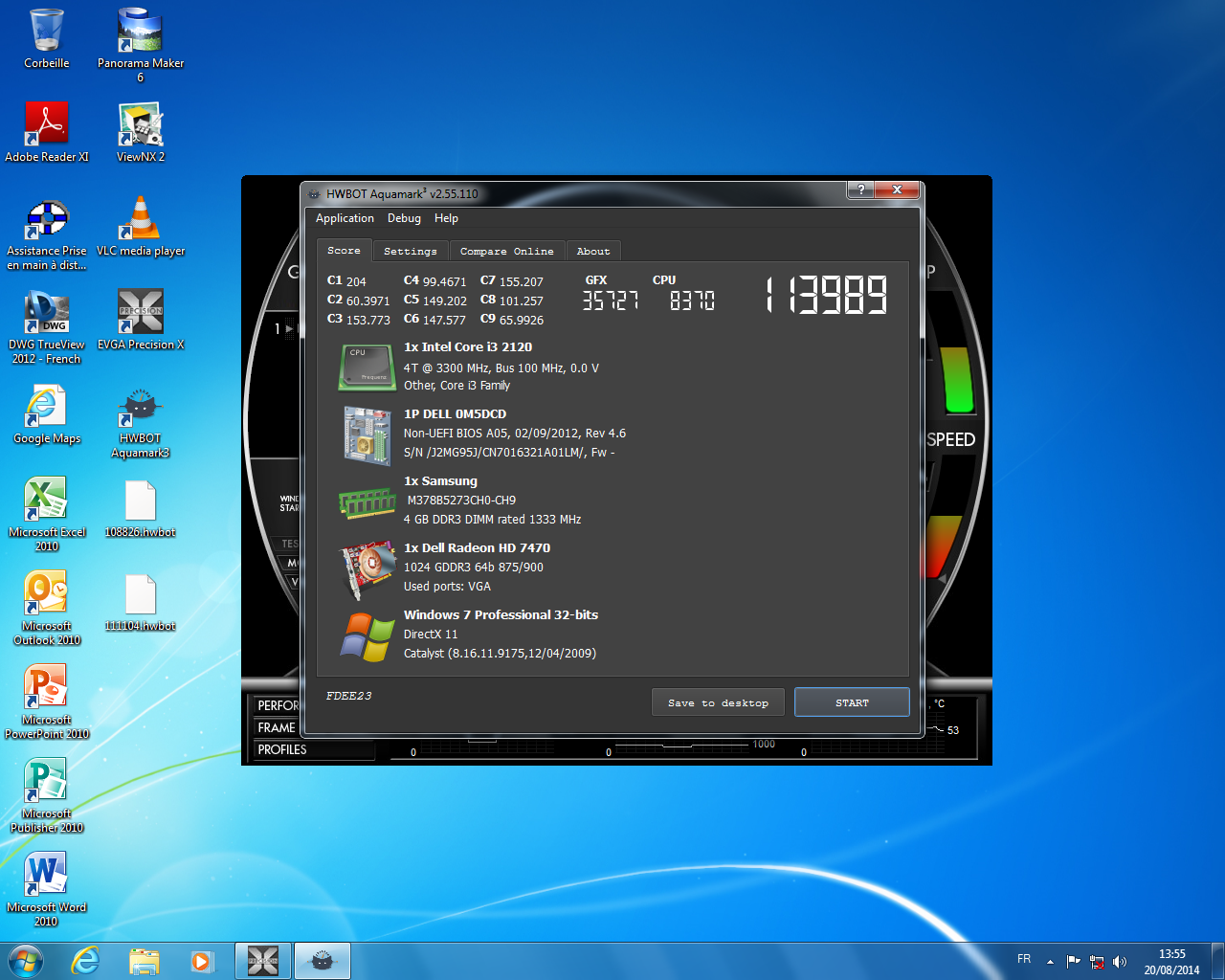The height and width of the screenshot is (980, 1225).
Task: Click the '1x Intel Core i3 2120' heading
Action: tap(468, 346)
